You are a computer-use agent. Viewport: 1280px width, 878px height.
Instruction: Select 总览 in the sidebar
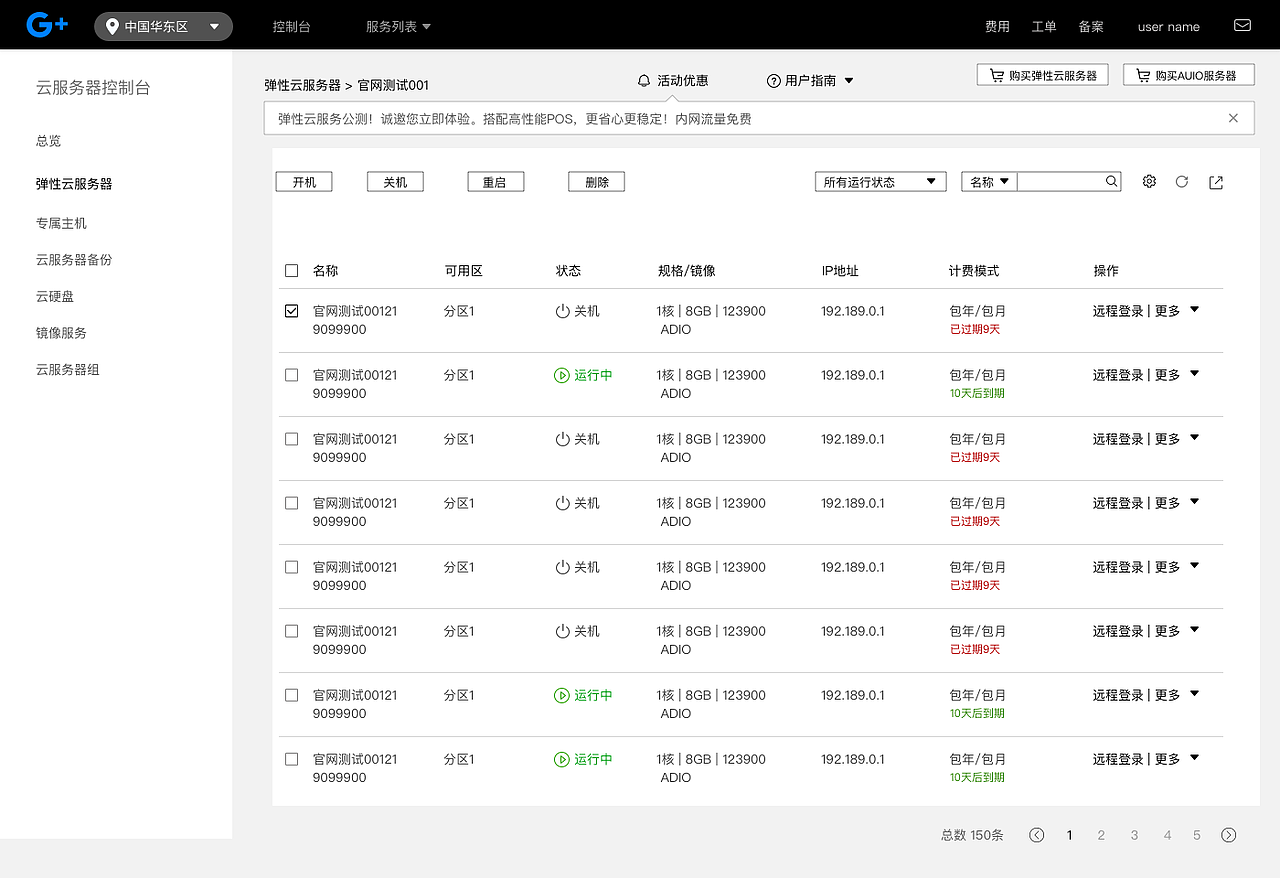pos(48,141)
